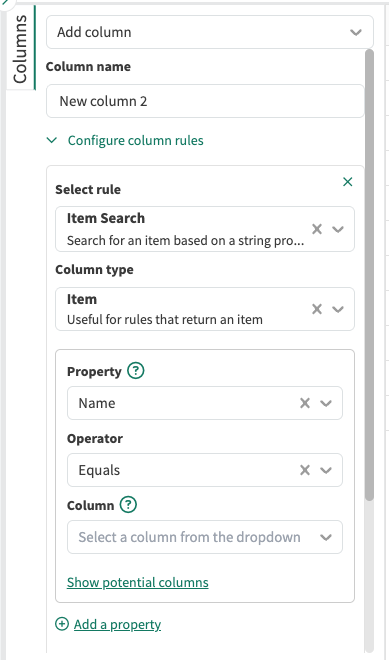Clear the Item Search rule selection
The image size is (389, 660).
point(317,229)
